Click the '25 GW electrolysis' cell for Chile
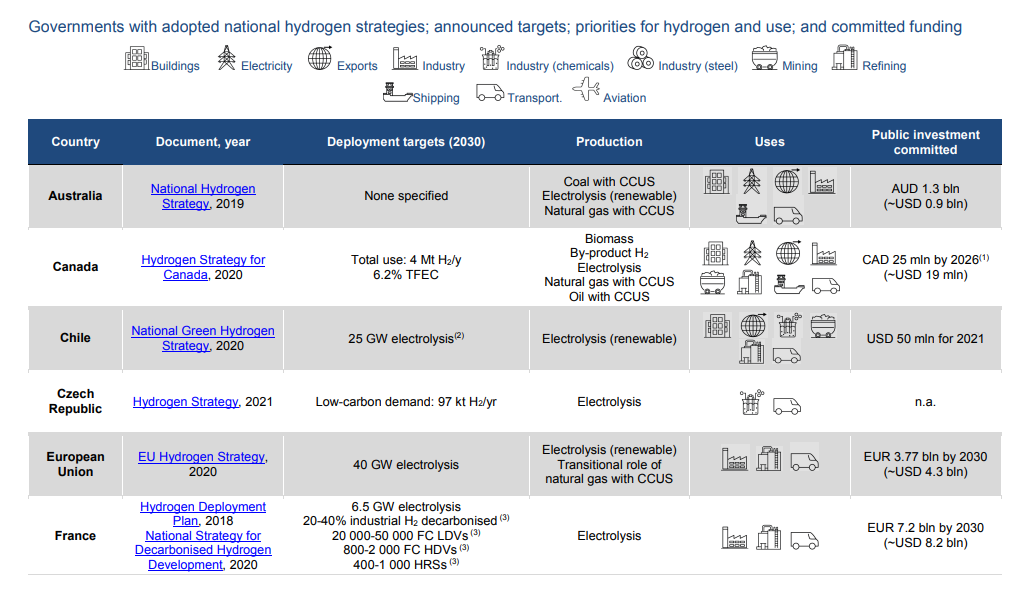1023x603 pixels. 406,338
